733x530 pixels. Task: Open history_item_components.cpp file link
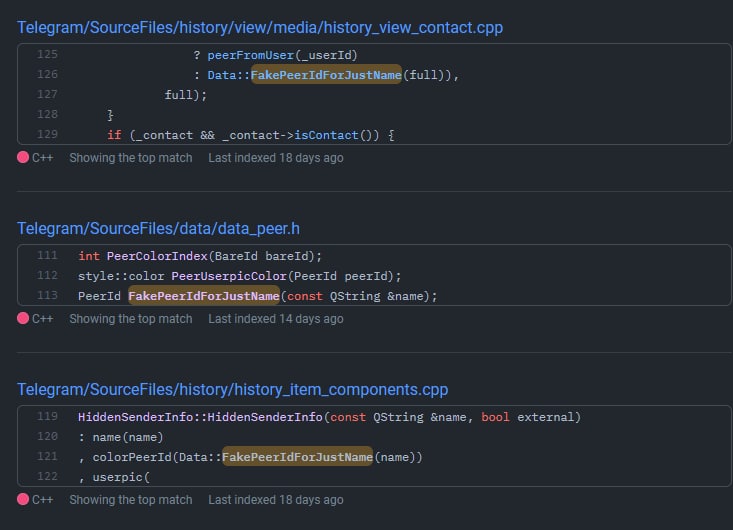[232, 389]
